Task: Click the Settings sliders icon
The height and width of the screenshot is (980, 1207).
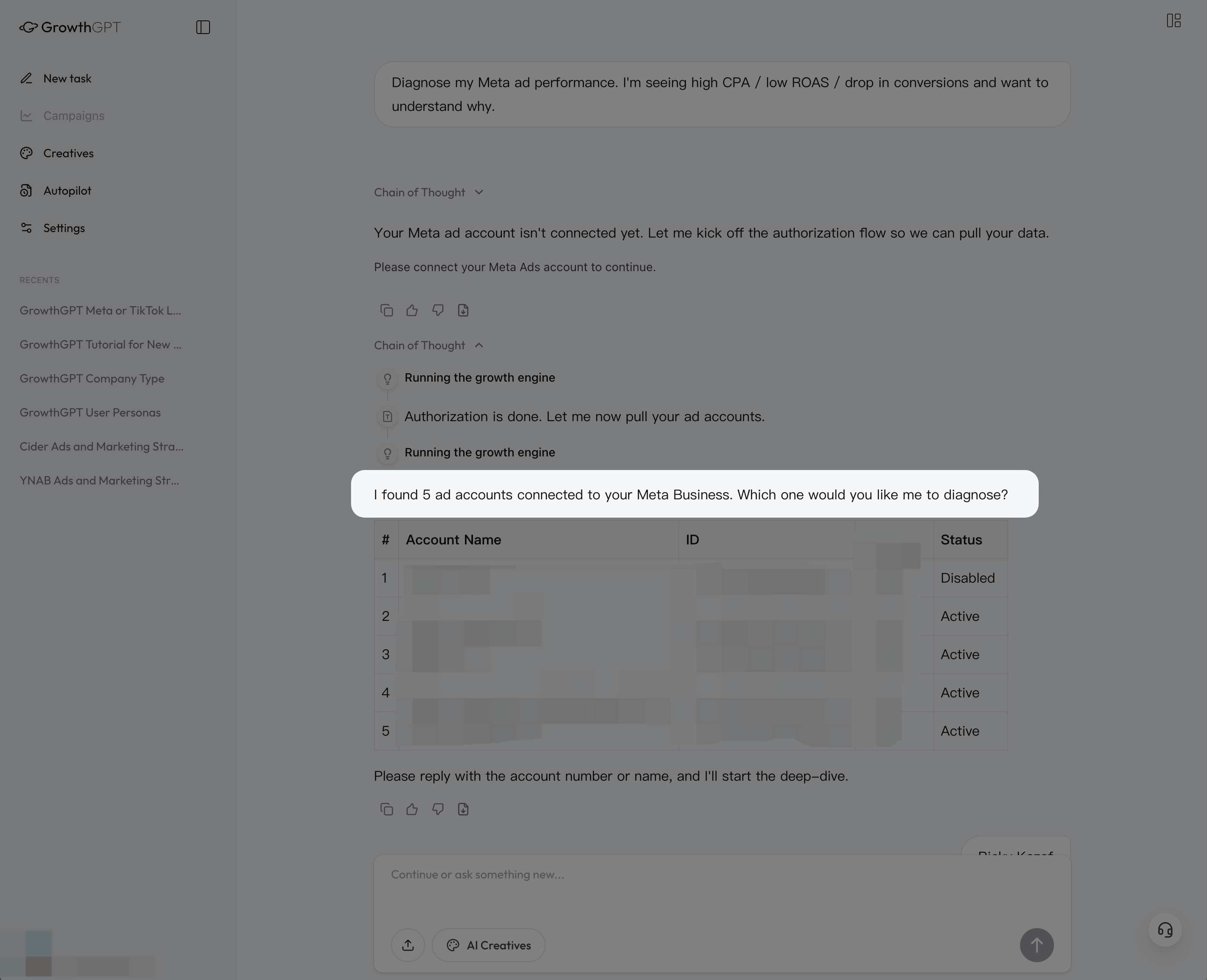Action: coord(26,228)
